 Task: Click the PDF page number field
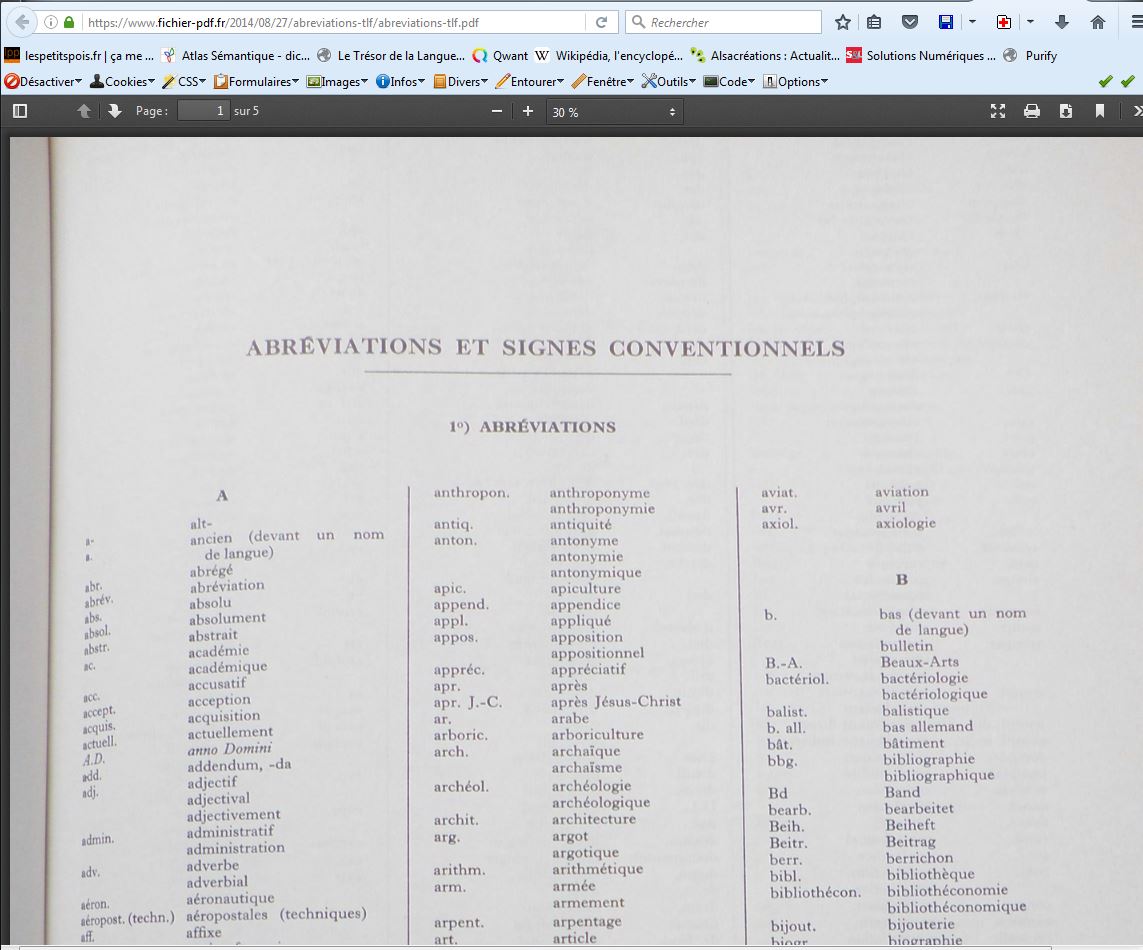[x=203, y=111]
